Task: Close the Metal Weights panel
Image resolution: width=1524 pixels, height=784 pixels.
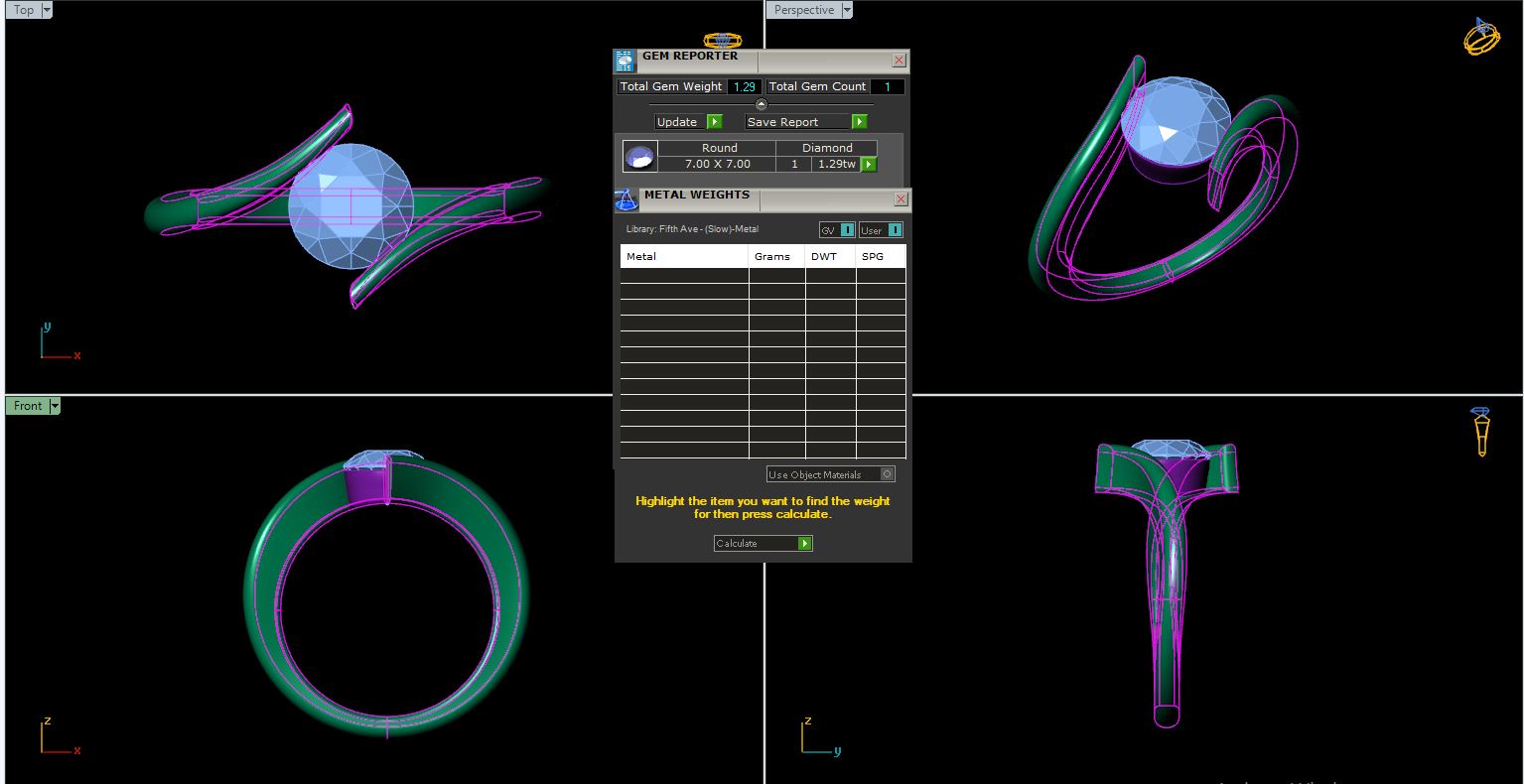Action: click(x=901, y=199)
